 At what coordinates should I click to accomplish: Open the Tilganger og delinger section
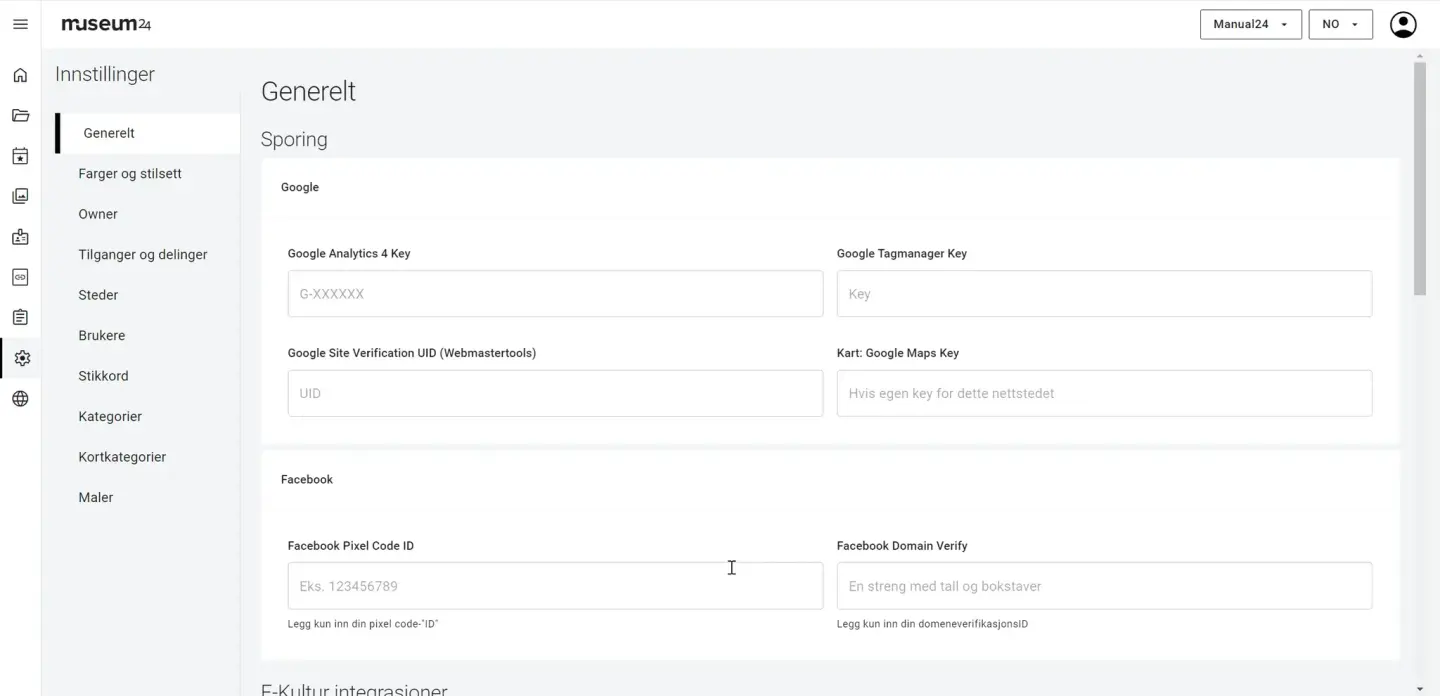143,255
